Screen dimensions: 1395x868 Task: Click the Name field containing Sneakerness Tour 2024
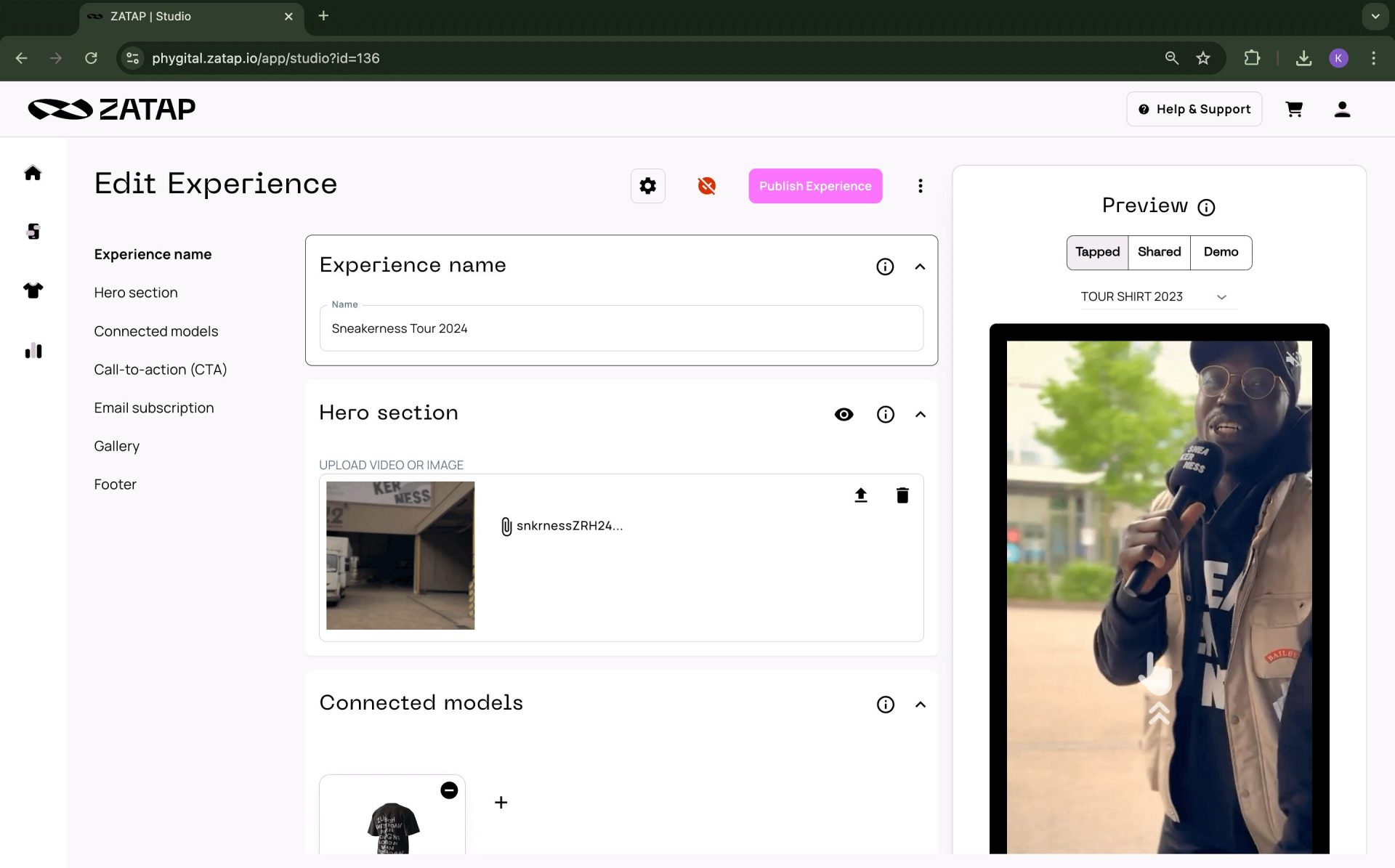(x=621, y=329)
